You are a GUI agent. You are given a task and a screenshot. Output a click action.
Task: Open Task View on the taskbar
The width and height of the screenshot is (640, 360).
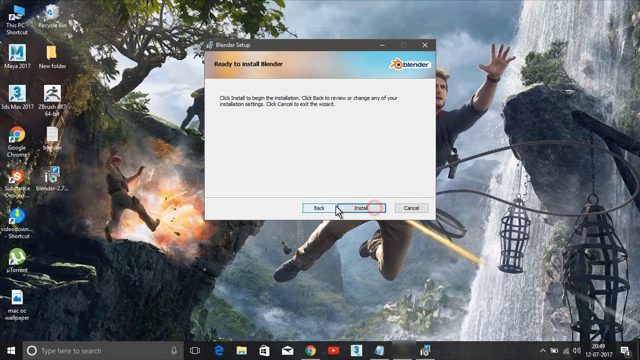click(x=195, y=351)
